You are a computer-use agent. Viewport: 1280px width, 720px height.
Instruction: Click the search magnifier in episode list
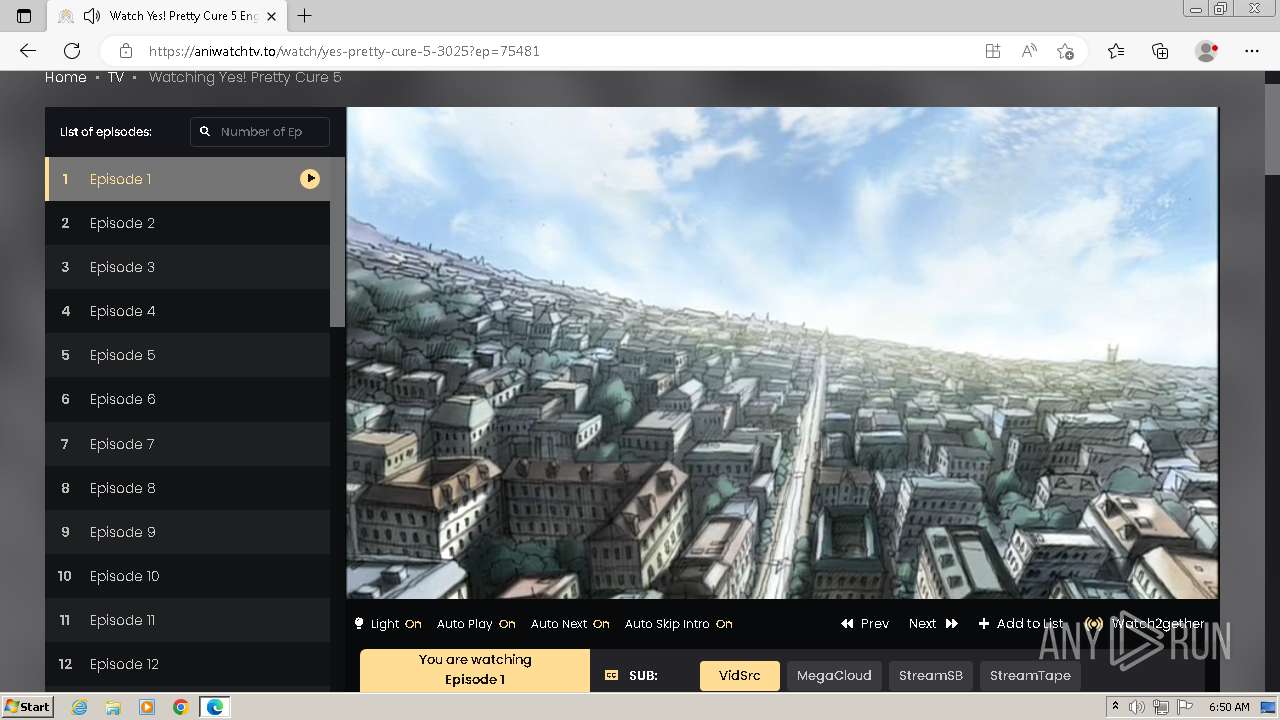(205, 131)
